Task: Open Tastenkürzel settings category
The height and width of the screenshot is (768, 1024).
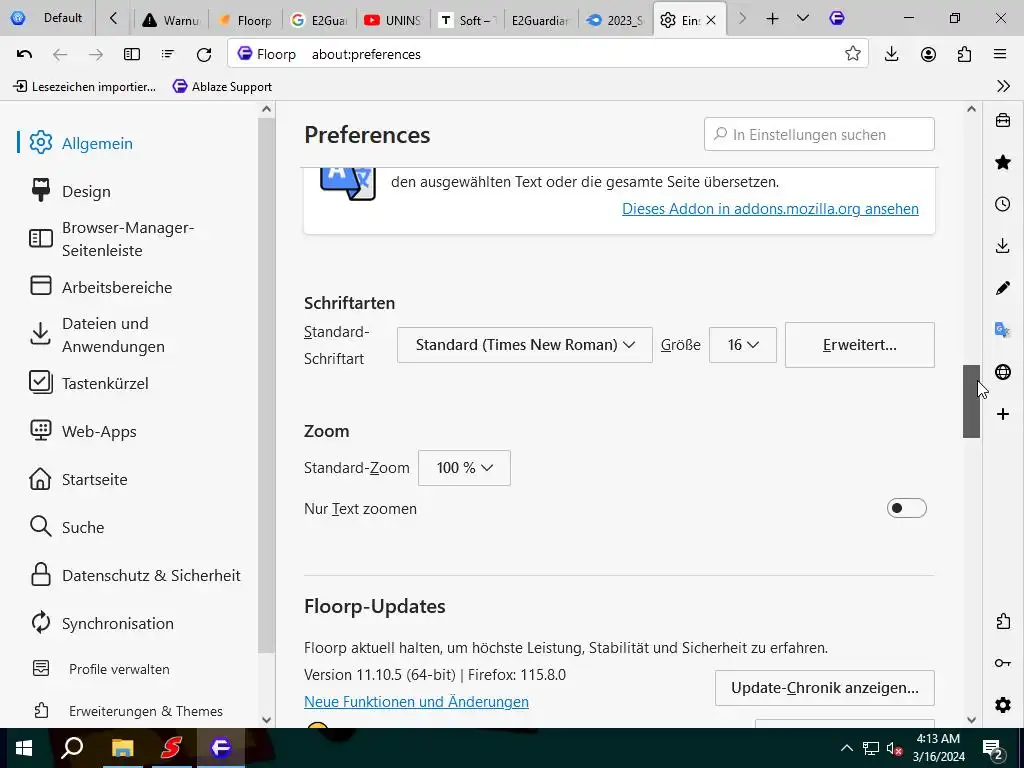Action: click(x=105, y=383)
